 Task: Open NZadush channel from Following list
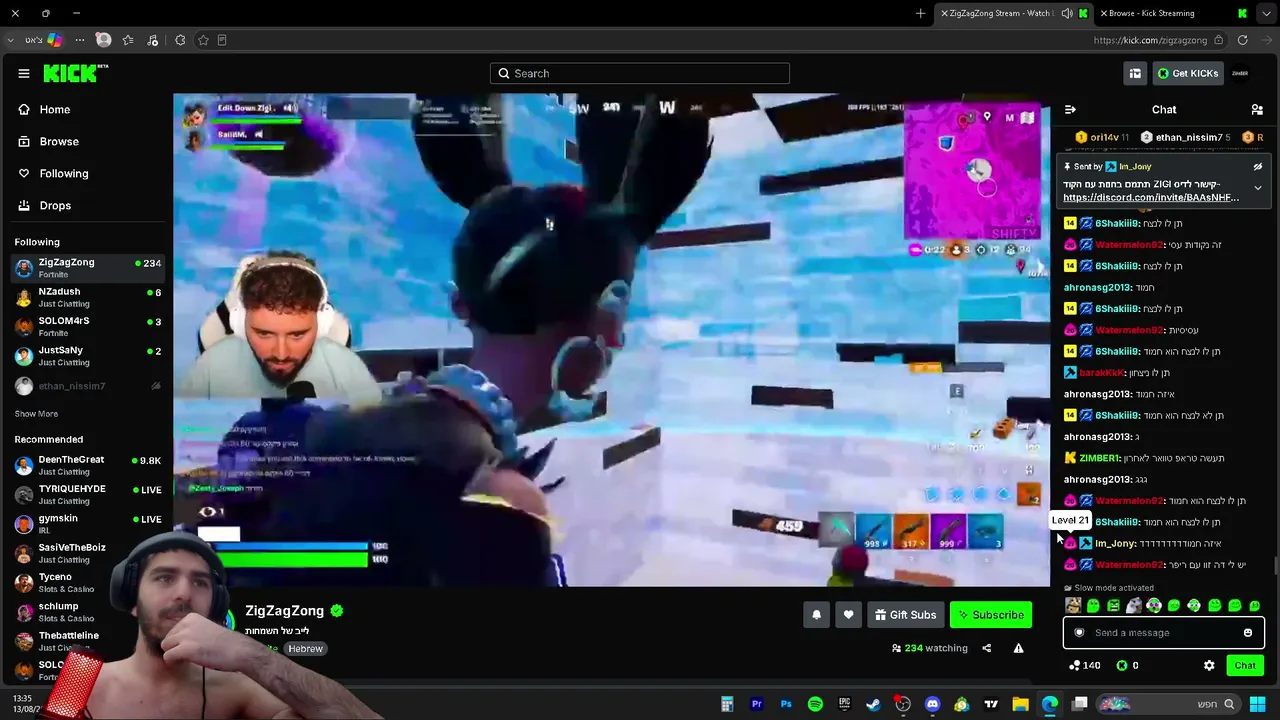[x=88, y=297]
